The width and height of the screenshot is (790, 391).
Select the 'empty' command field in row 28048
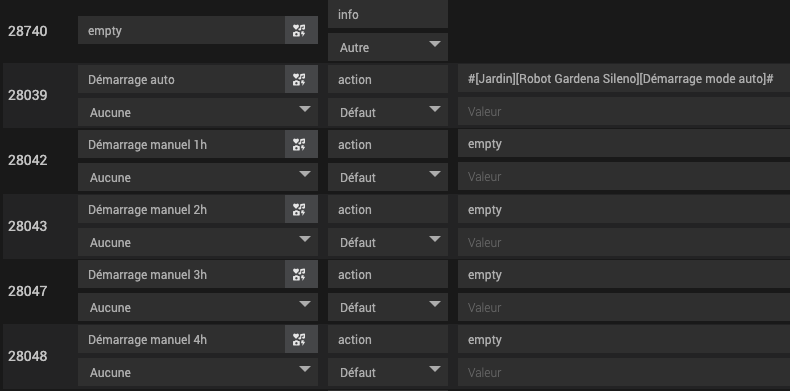(624, 340)
